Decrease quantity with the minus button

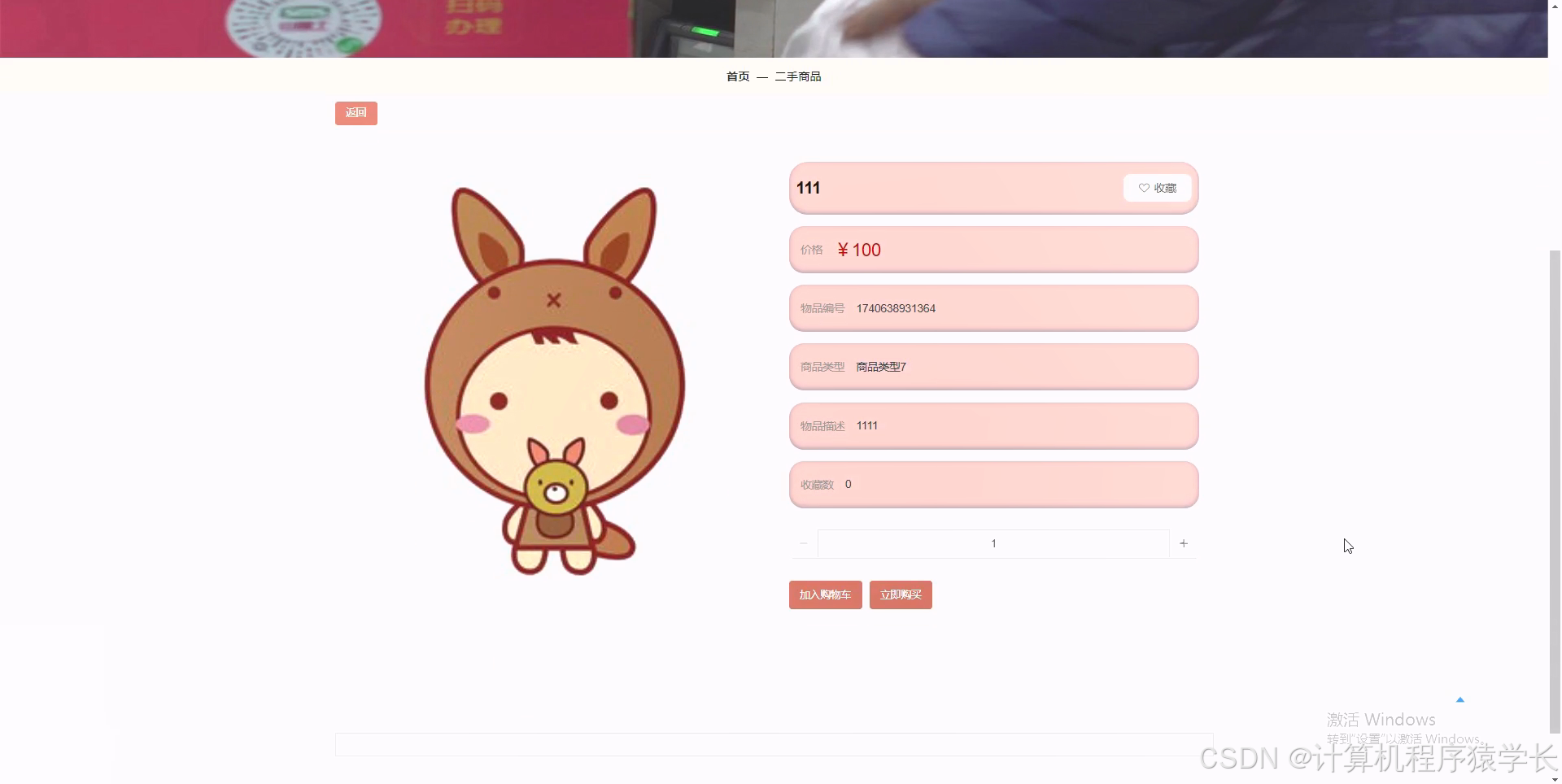pyautogui.click(x=804, y=543)
